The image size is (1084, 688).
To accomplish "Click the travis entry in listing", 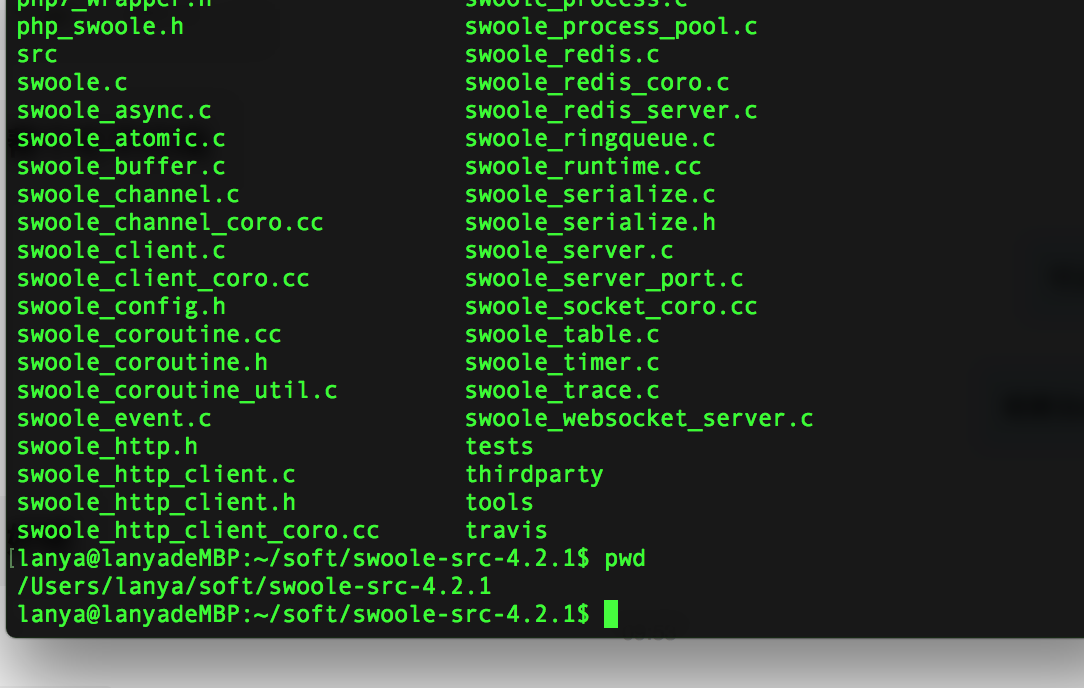I will pos(506,530).
